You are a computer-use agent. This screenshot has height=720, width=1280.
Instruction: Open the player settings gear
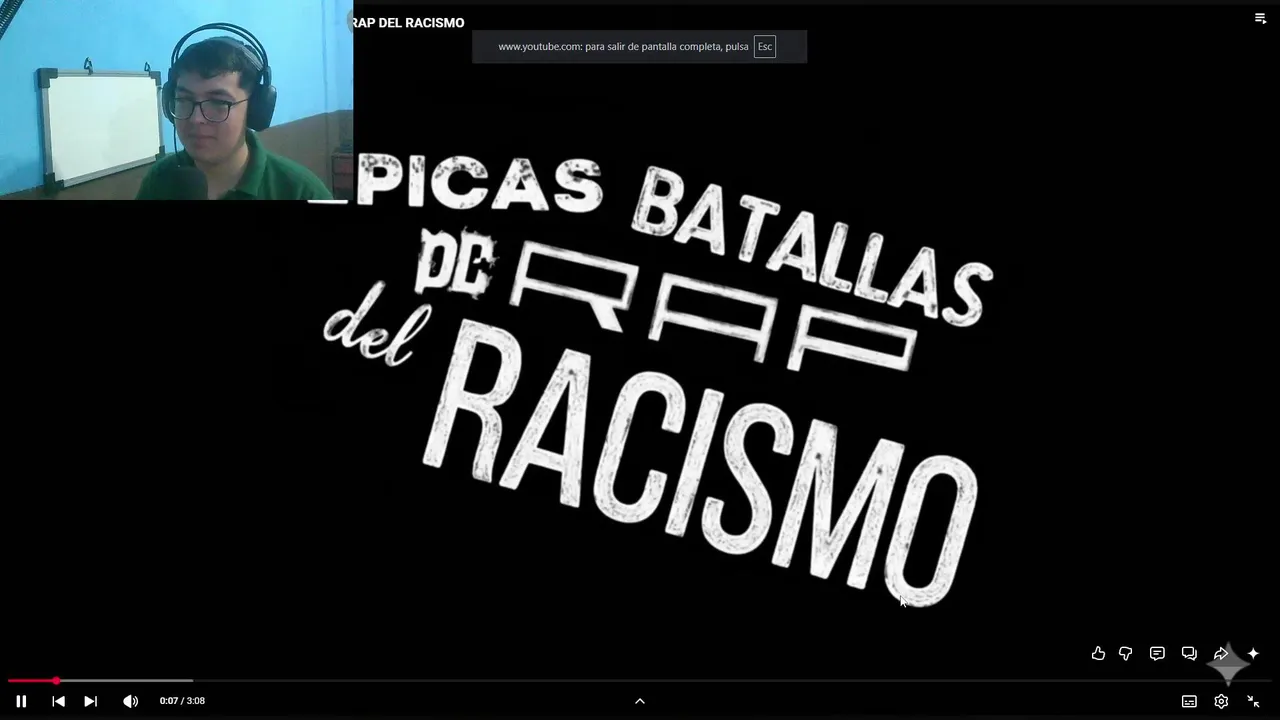point(1221,701)
